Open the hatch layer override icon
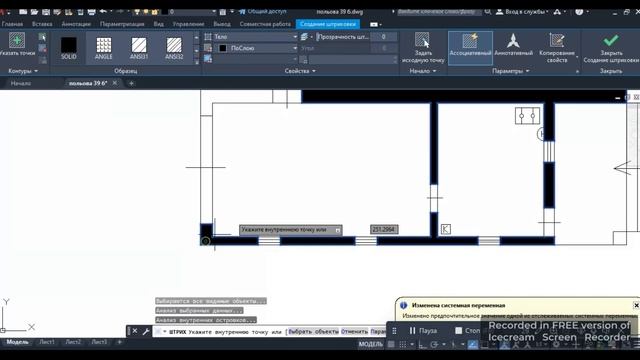This screenshot has width=640, height=360. [304, 37]
